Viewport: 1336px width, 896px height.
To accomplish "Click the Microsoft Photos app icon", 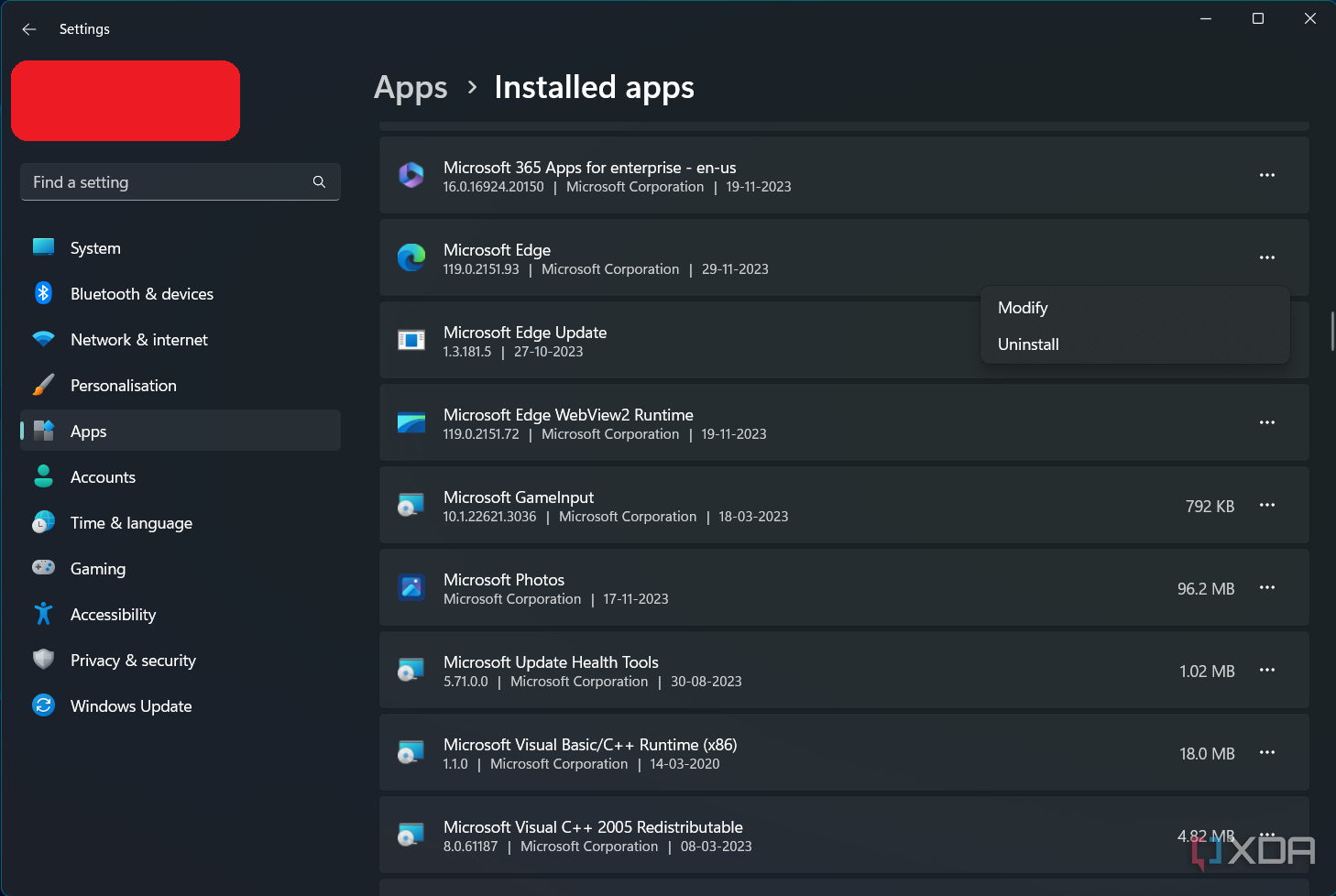I will [411, 587].
